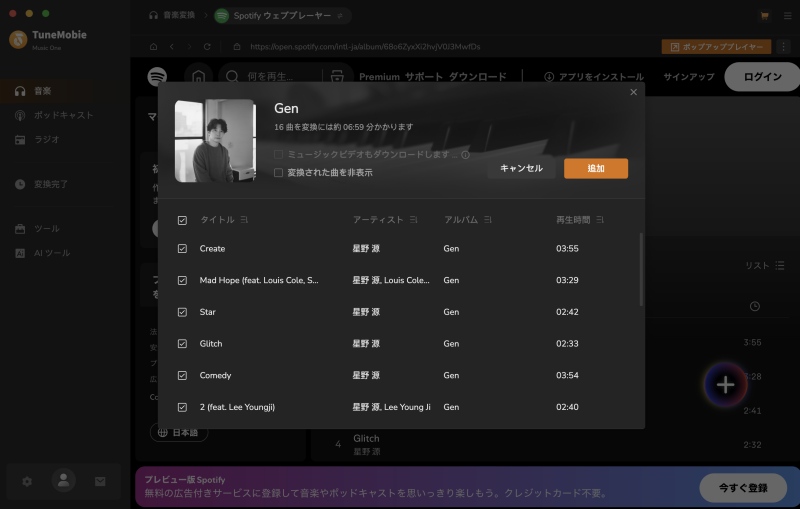
Task: Uncheck the Glitch track checkbox
Action: point(182,344)
